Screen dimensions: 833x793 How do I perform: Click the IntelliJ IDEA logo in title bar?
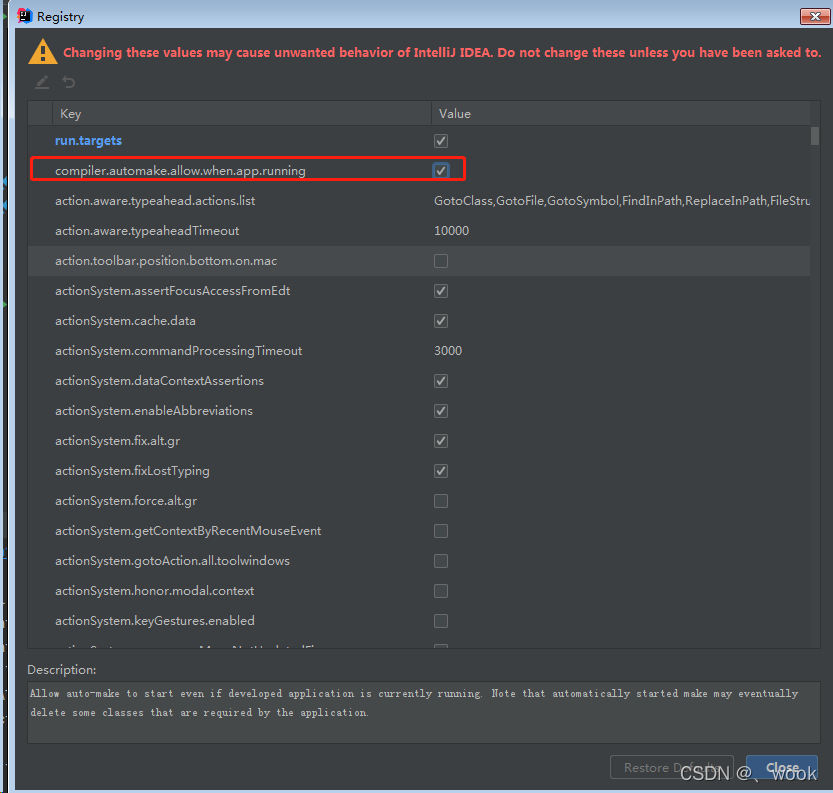24,16
